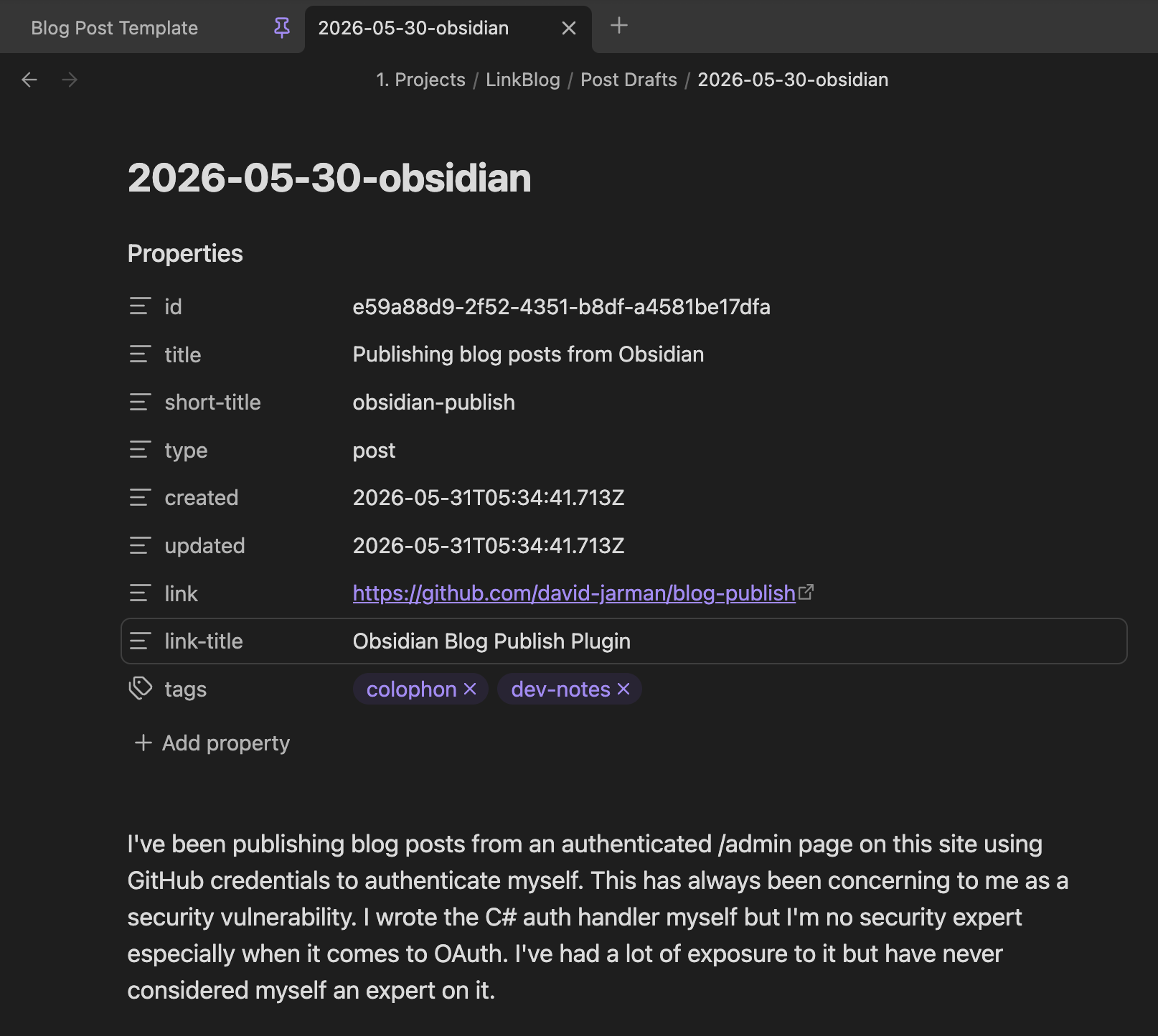Click the tag icon beside tags property
Screen dimensions: 1158x1036
(x=140, y=689)
